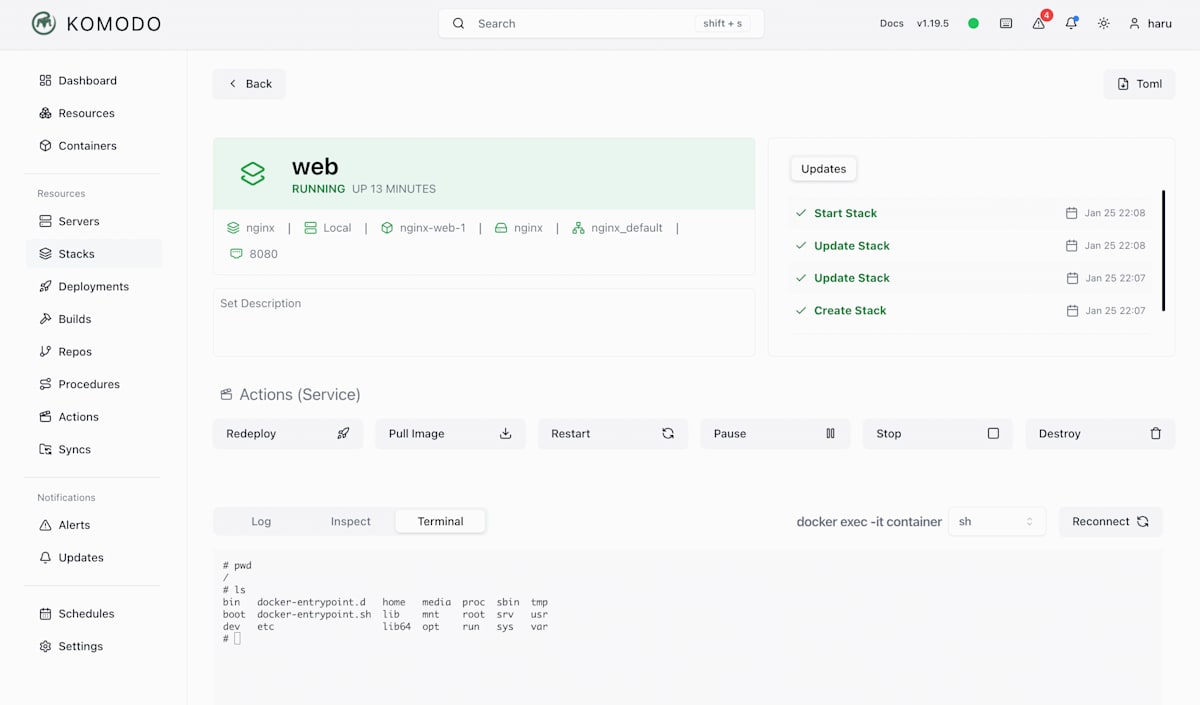Open Syncs in sidebar
This screenshot has height=705, width=1200.
coord(94,449)
